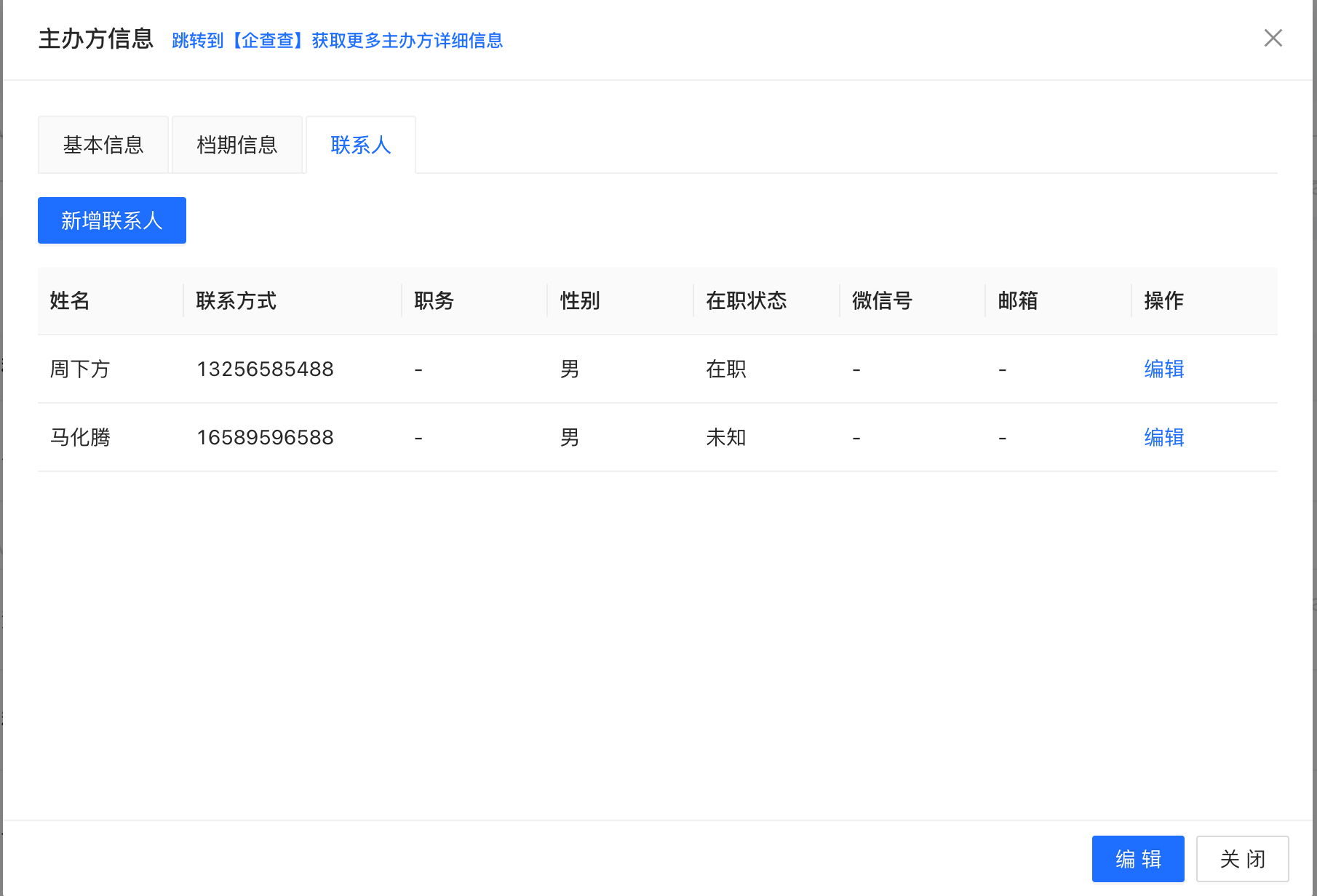This screenshot has height=896, width=1317.
Task: Close the 主办方信息 dialog with X icon
Action: [1273, 38]
